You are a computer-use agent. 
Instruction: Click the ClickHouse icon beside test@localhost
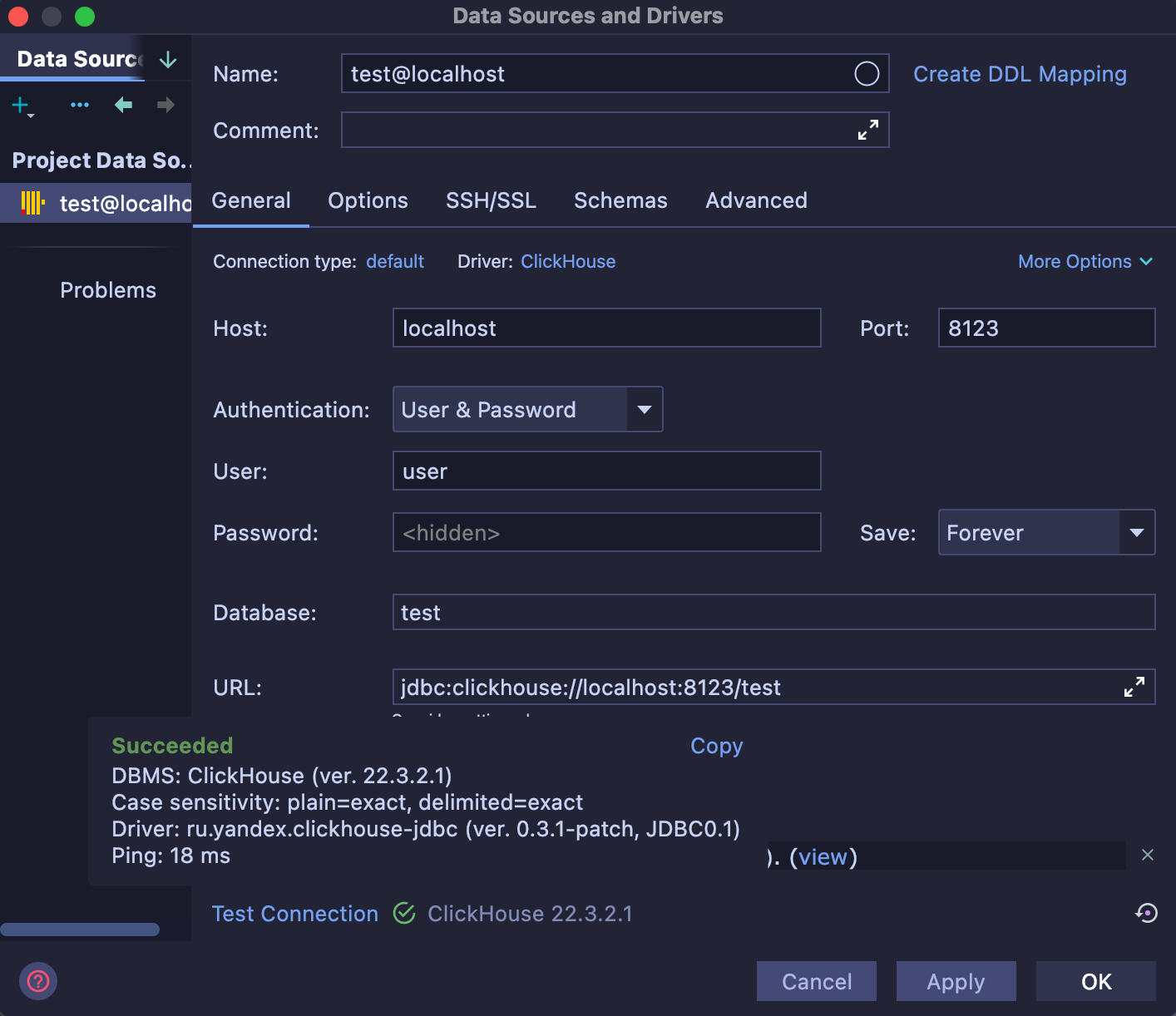point(32,203)
